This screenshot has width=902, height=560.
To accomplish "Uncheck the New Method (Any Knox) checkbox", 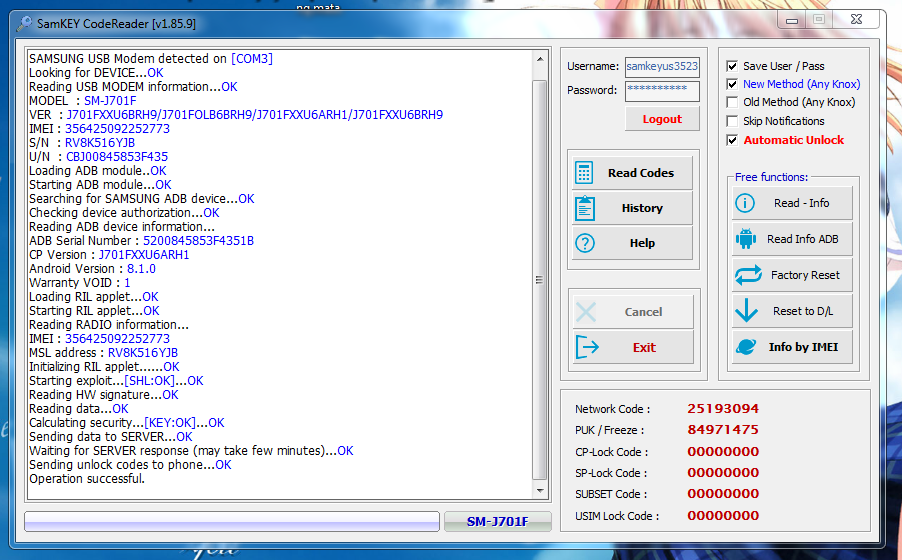I will coord(732,85).
